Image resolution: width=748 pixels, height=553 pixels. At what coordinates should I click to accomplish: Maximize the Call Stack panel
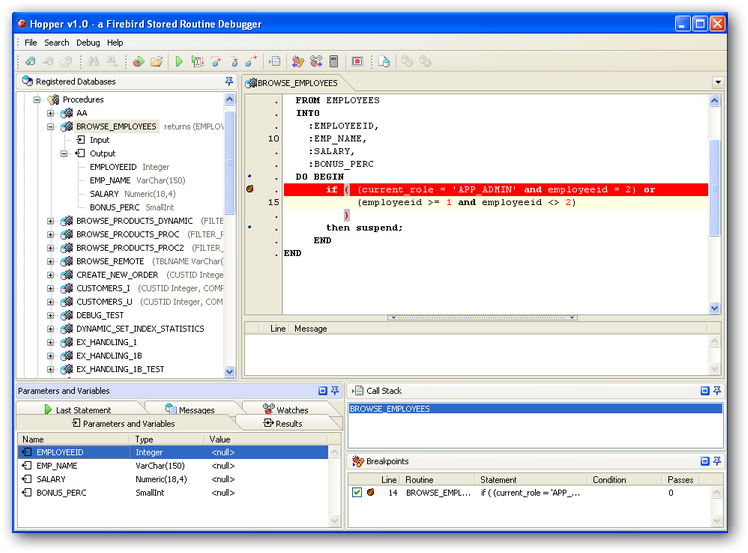tap(705, 391)
